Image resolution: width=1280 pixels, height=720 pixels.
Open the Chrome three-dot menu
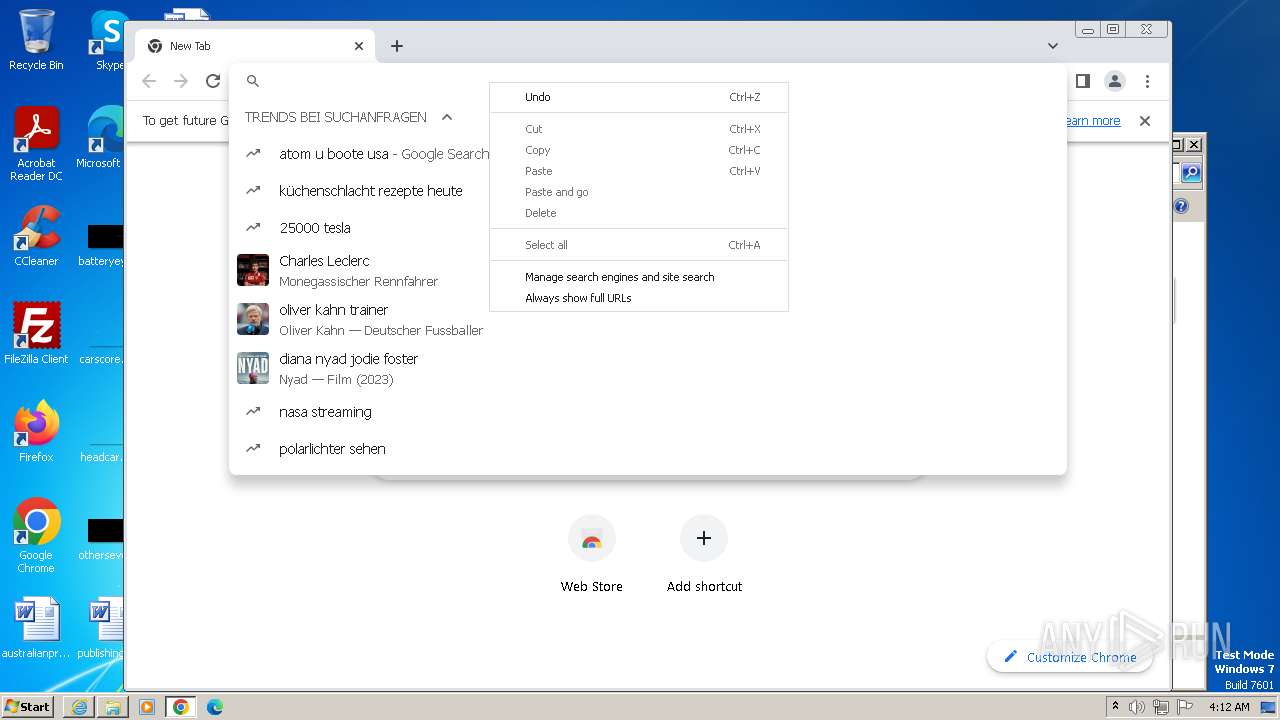click(1147, 81)
